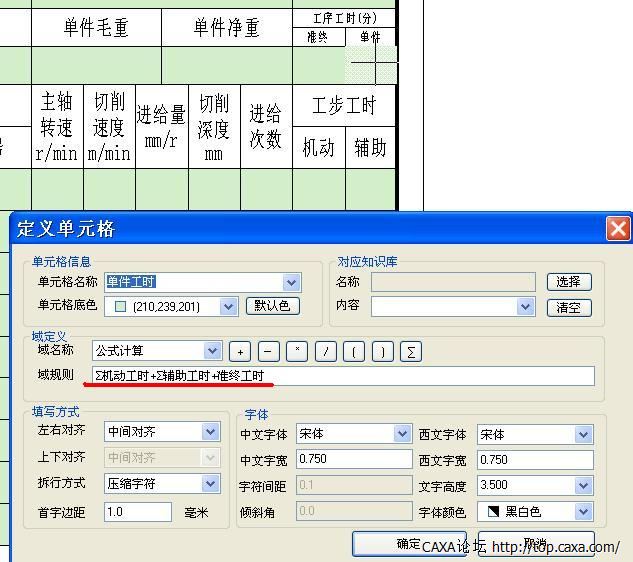
Task: Click the 清空 button
Action: pos(569,308)
